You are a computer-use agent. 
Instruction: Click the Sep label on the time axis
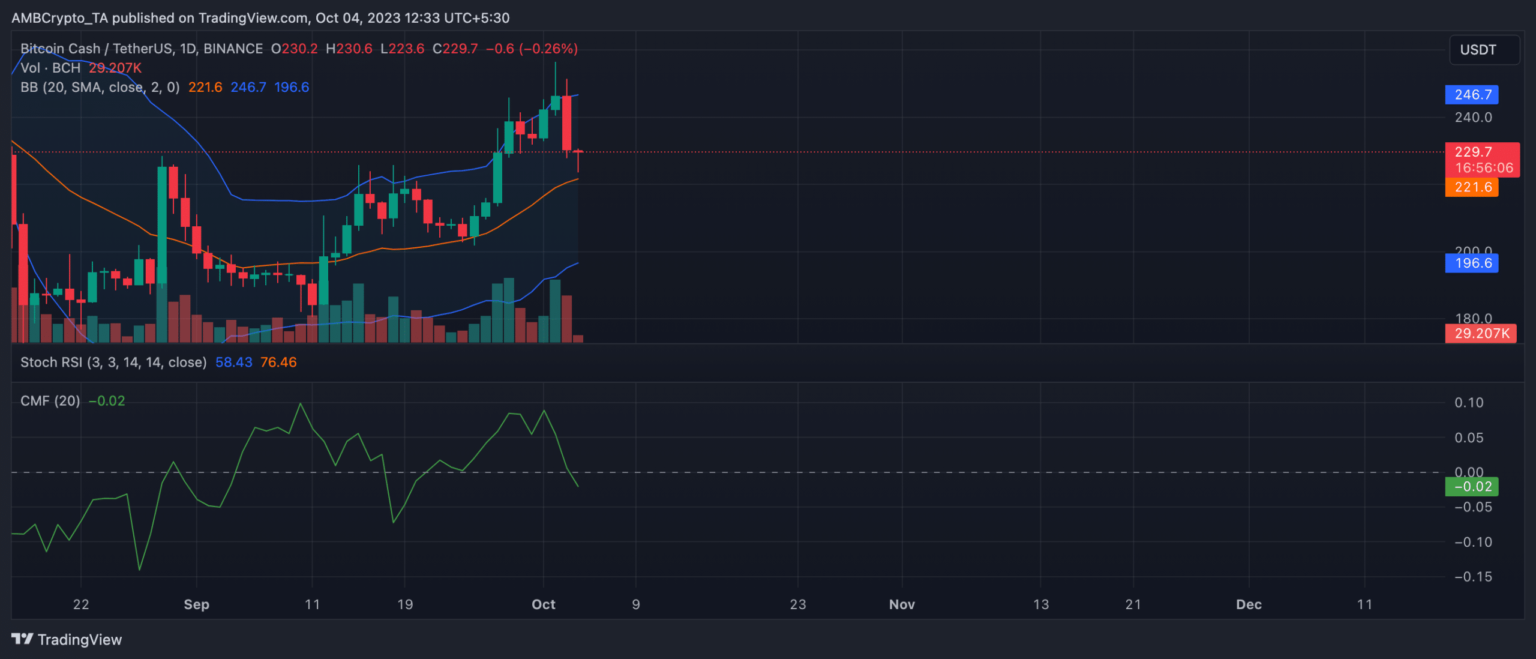(x=197, y=604)
